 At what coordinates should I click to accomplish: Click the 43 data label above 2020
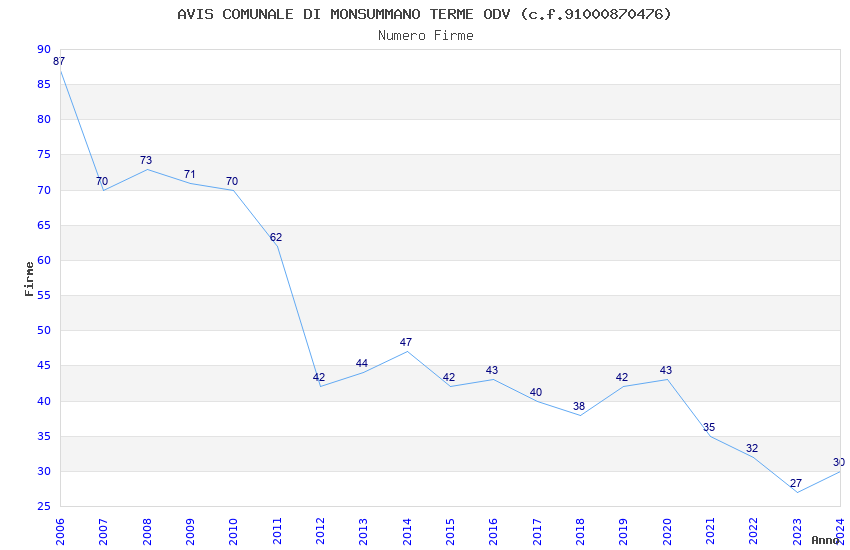coord(666,371)
